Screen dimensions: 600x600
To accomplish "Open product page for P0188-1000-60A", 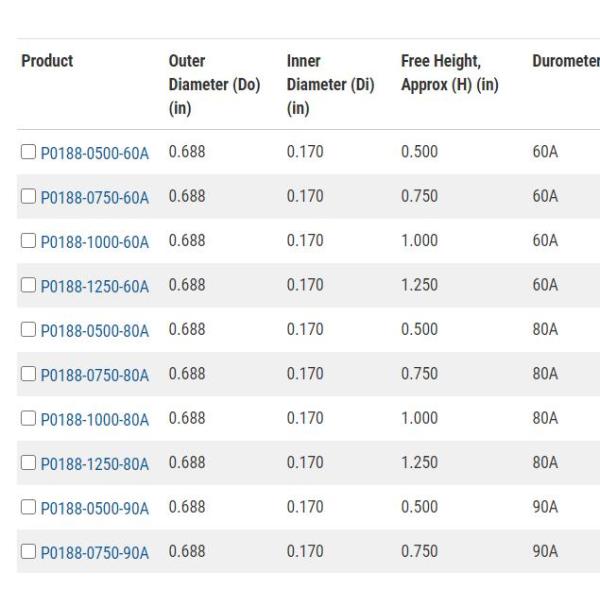I will point(94,242).
